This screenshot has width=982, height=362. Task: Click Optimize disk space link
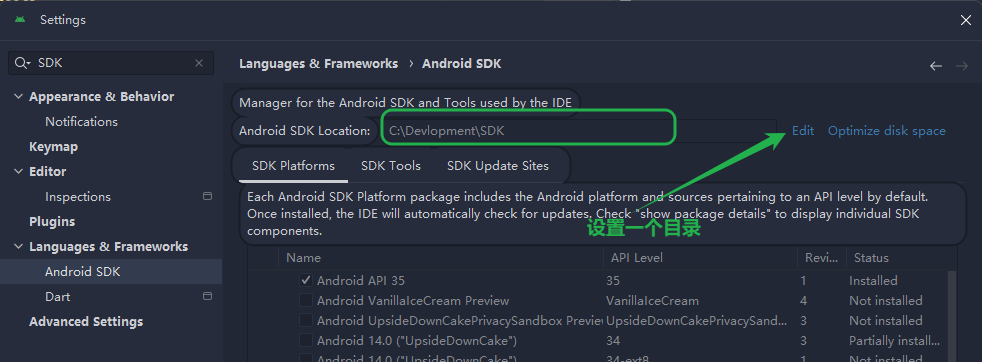tap(887, 131)
